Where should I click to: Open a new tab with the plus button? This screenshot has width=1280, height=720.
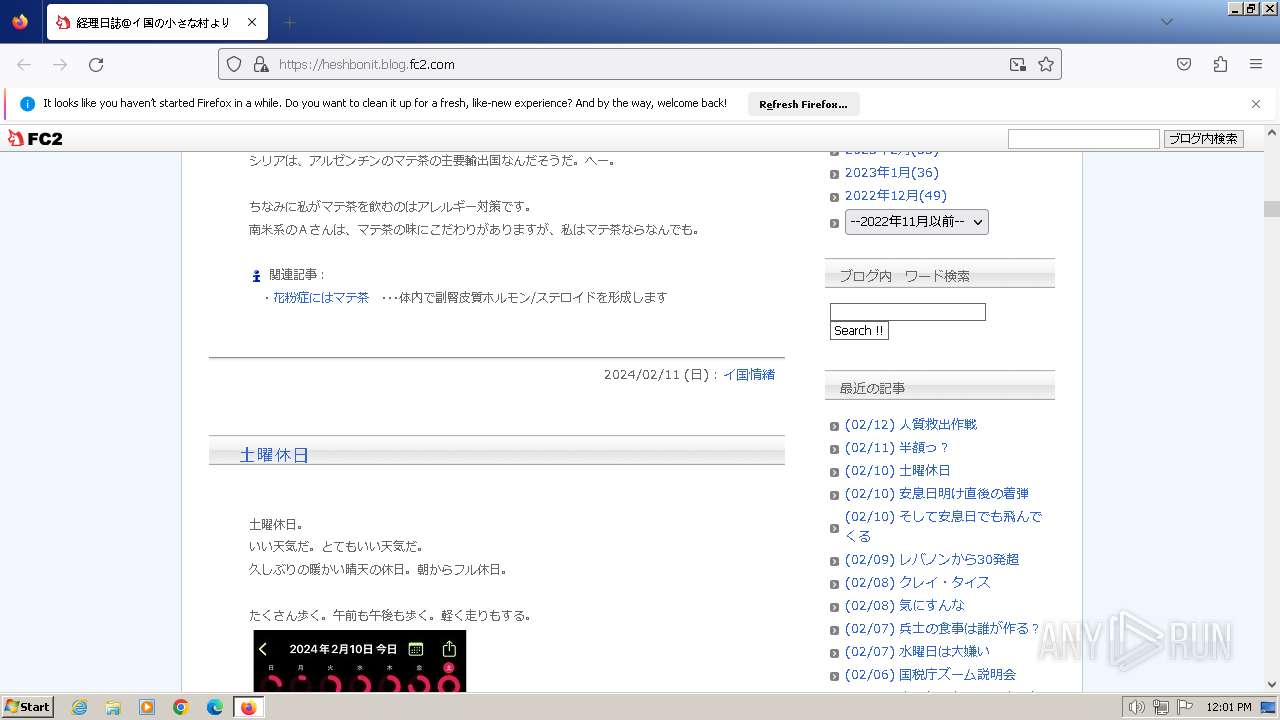point(289,22)
